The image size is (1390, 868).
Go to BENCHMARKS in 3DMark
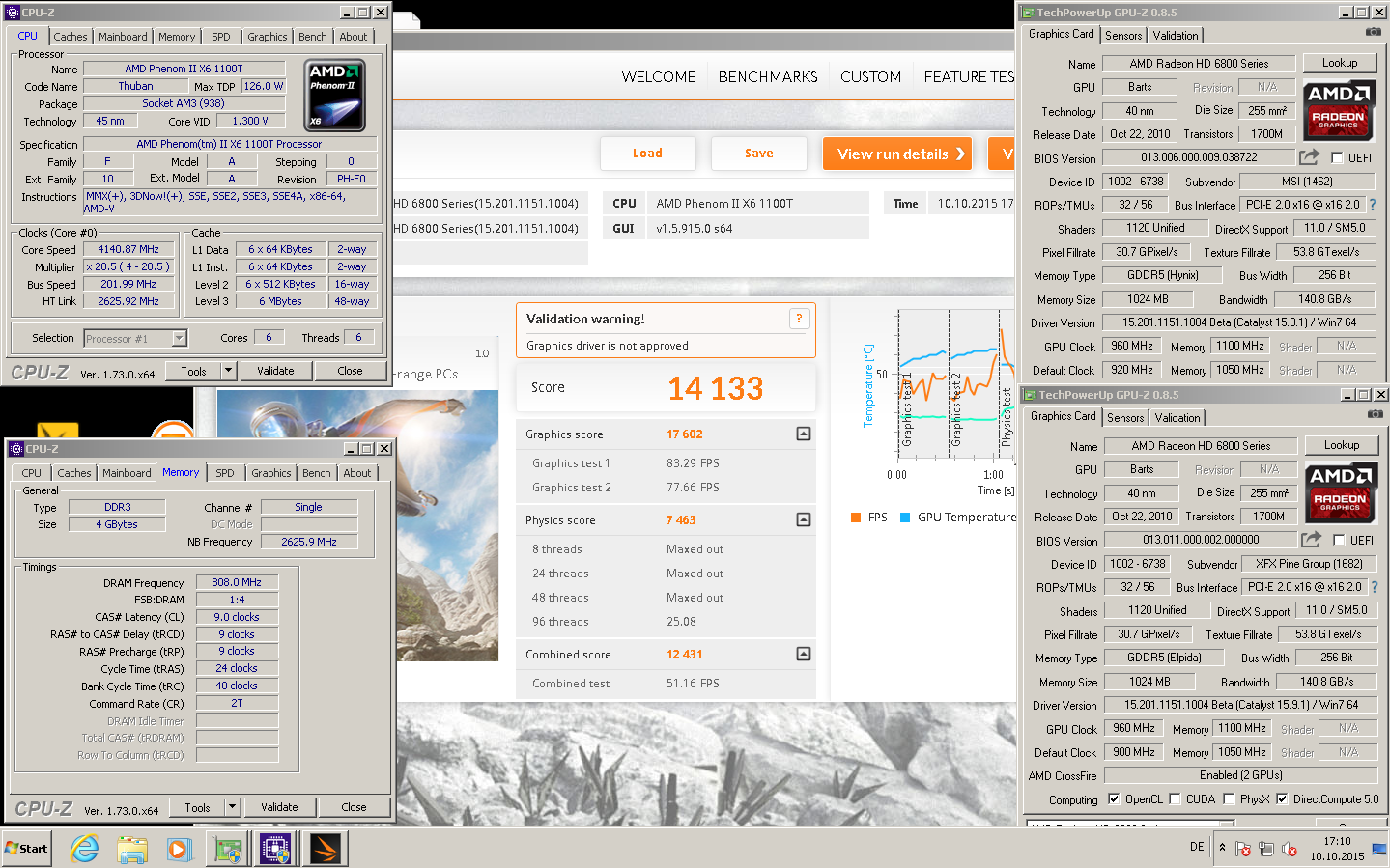(x=768, y=77)
